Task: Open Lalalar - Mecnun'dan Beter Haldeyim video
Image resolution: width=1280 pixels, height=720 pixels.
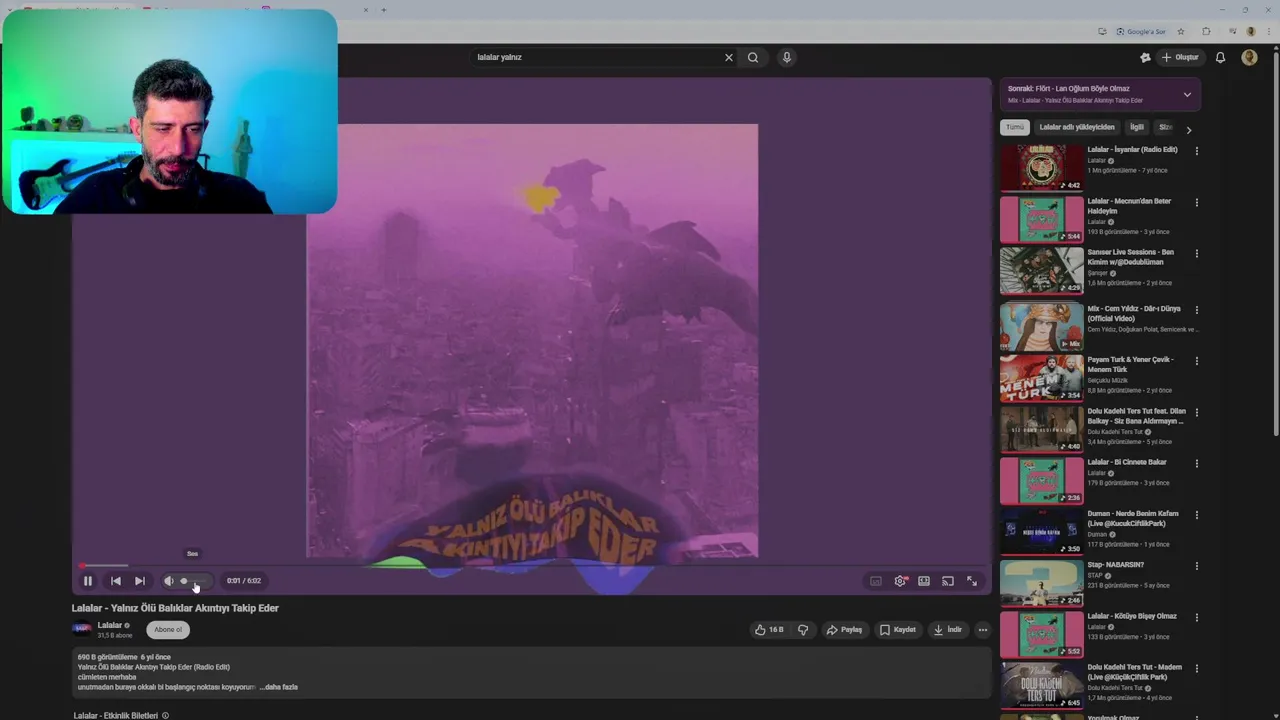Action: pyautogui.click(x=1042, y=220)
